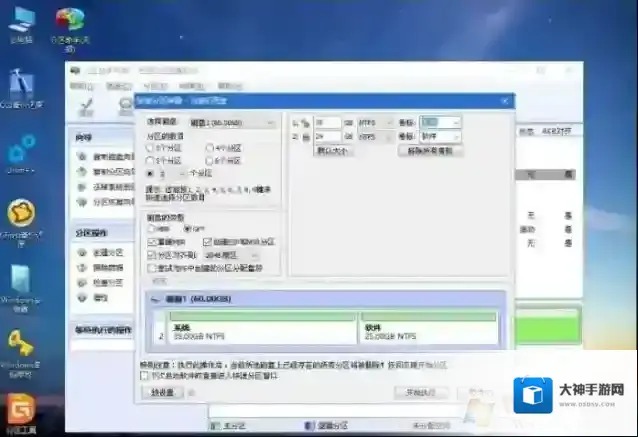Open the volume label dropdown for partition 2
The image size is (638, 437).
(x=441, y=136)
